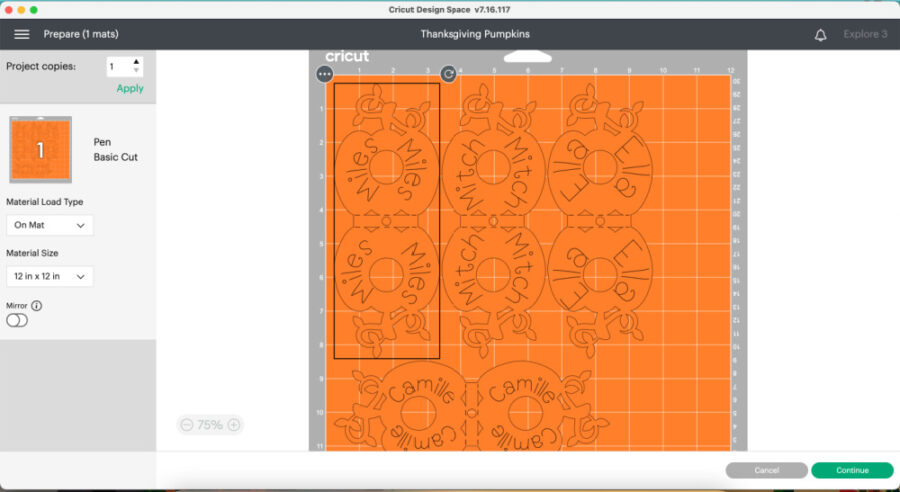Open the Material Load Type dropdown

(50, 225)
